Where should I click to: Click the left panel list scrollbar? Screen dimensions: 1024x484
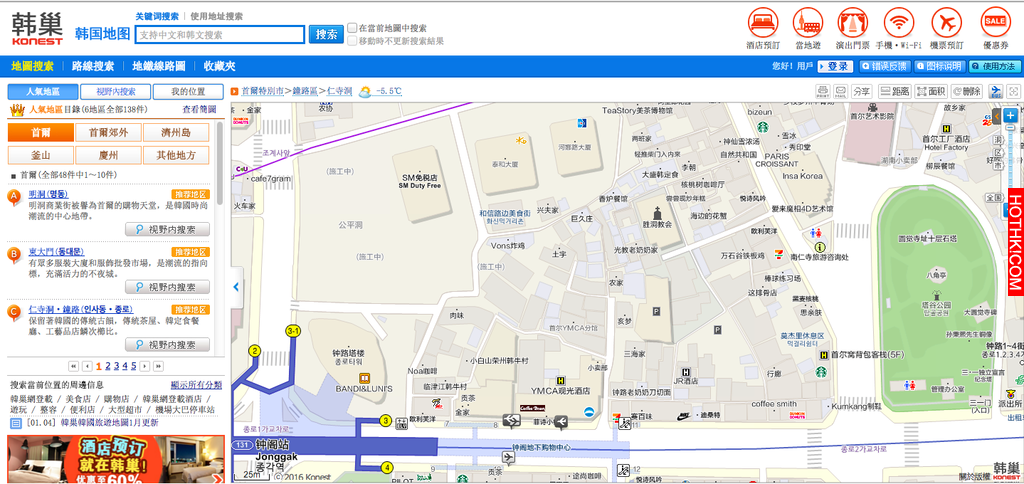(220, 163)
